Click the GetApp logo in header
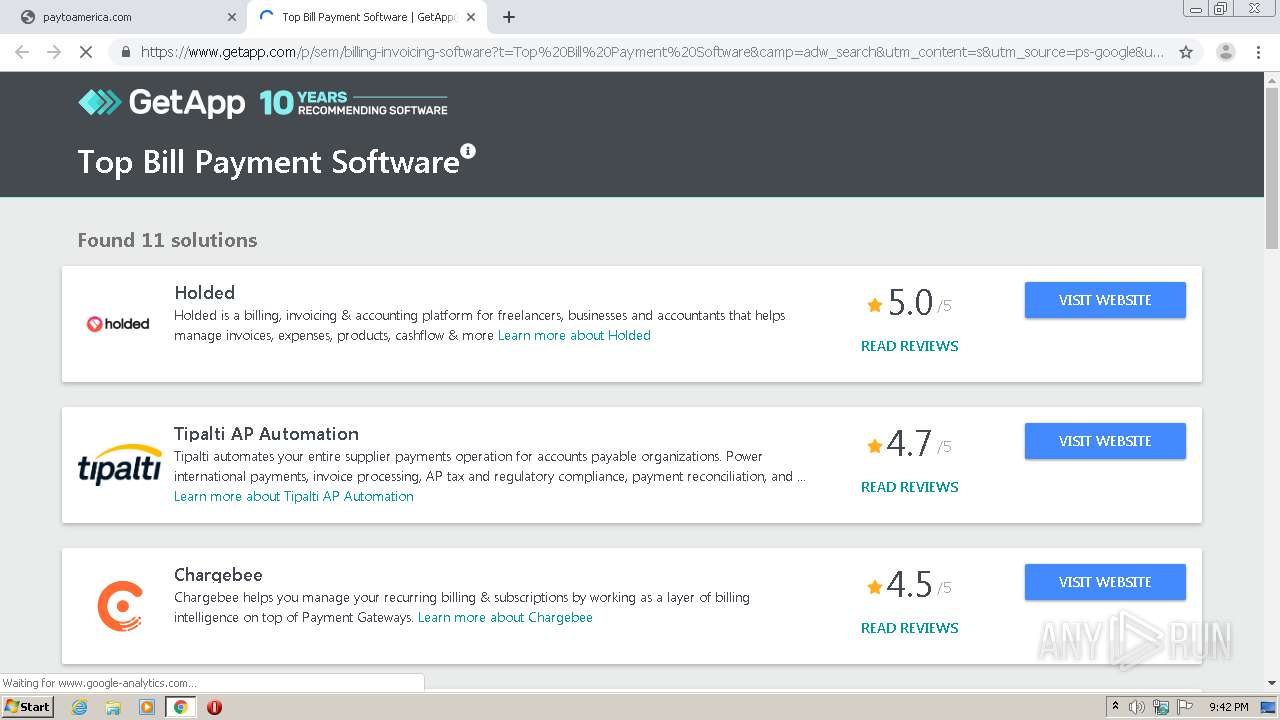The height and width of the screenshot is (720, 1280). (162, 102)
